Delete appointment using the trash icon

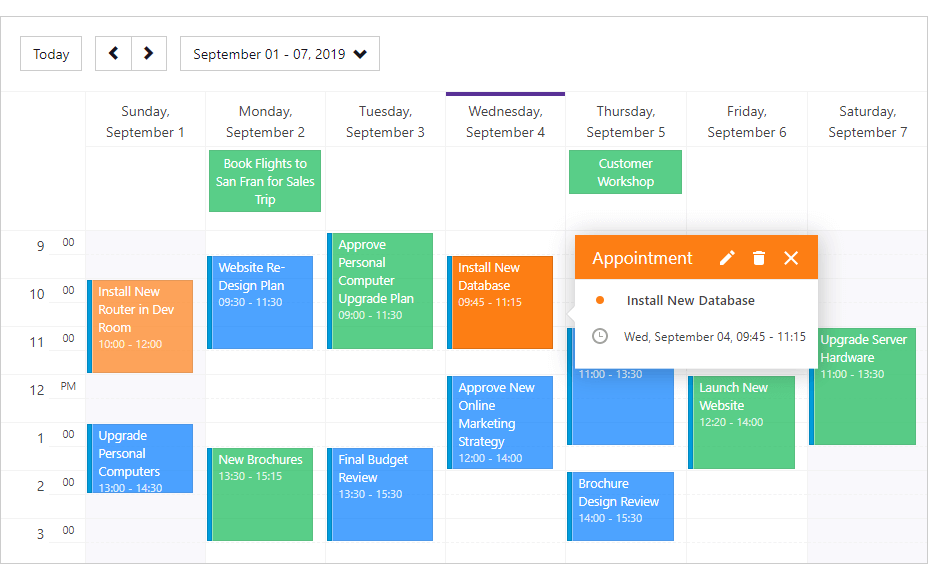(759, 258)
